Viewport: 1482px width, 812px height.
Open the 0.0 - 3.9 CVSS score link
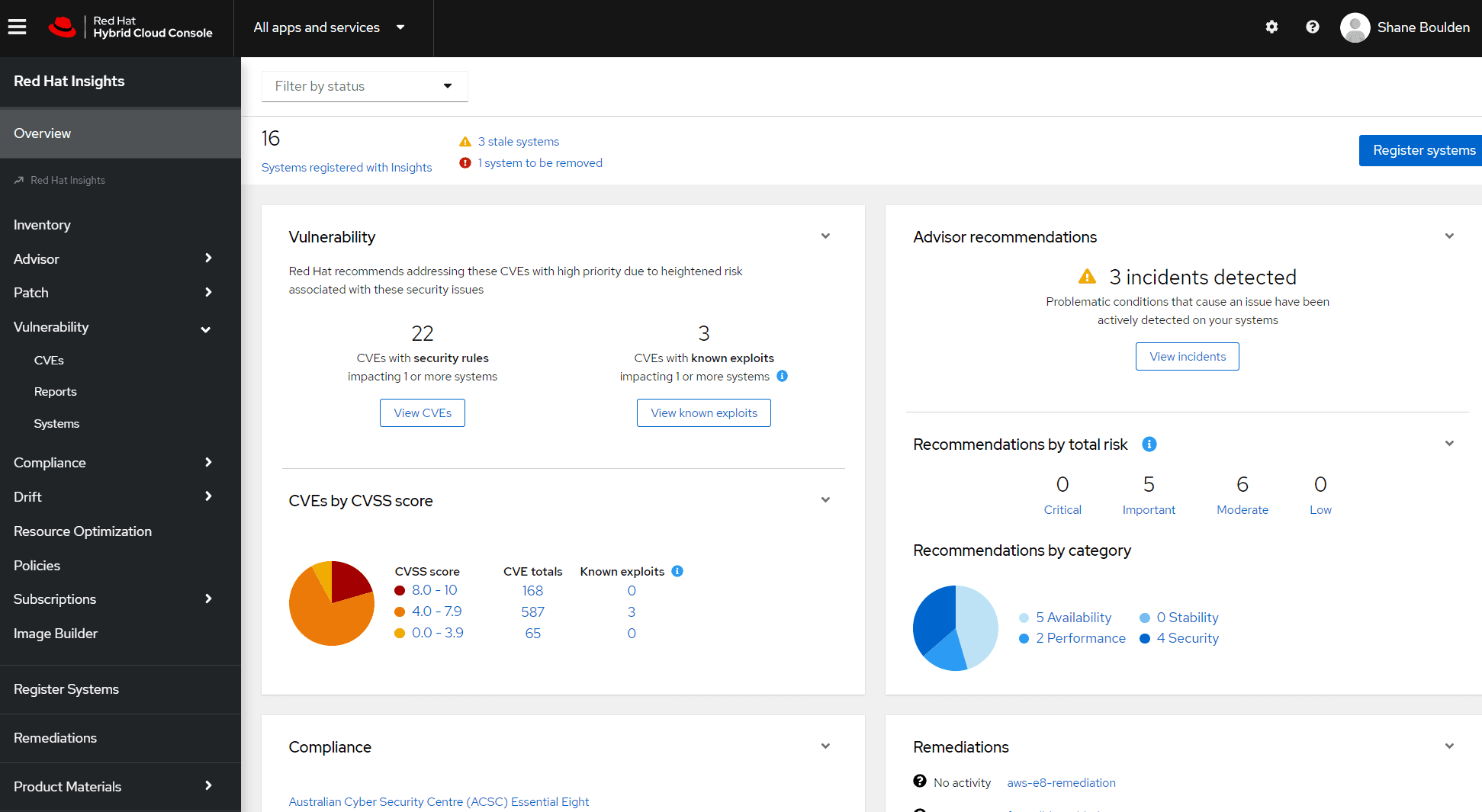(438, 633)
